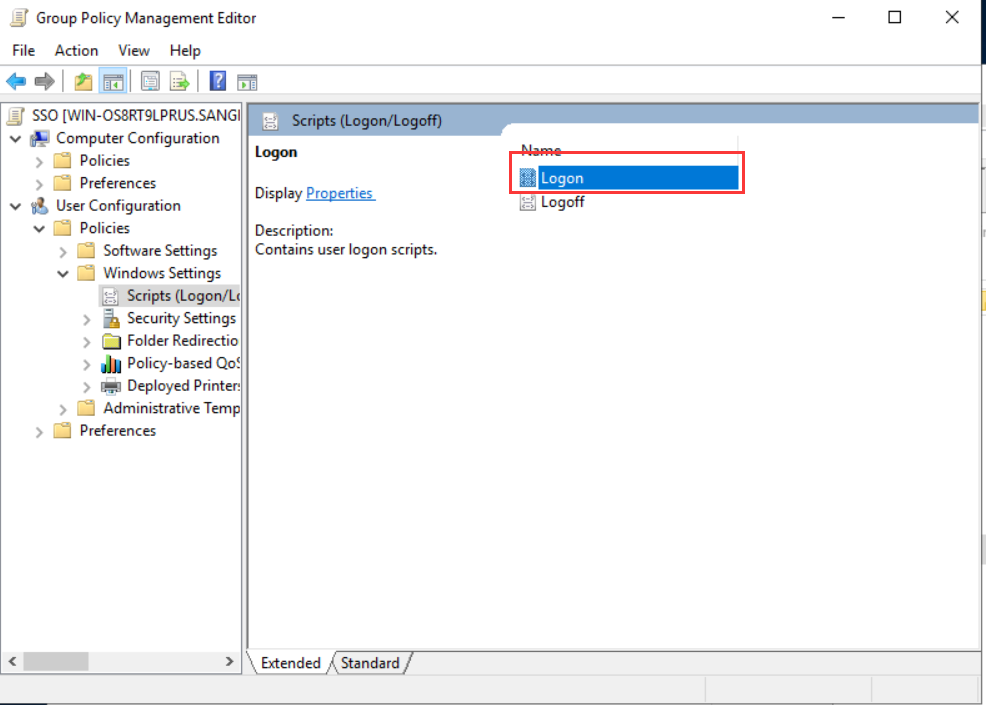Select the Logoff script item
986x705 pixels.
(x=562, y=202)
